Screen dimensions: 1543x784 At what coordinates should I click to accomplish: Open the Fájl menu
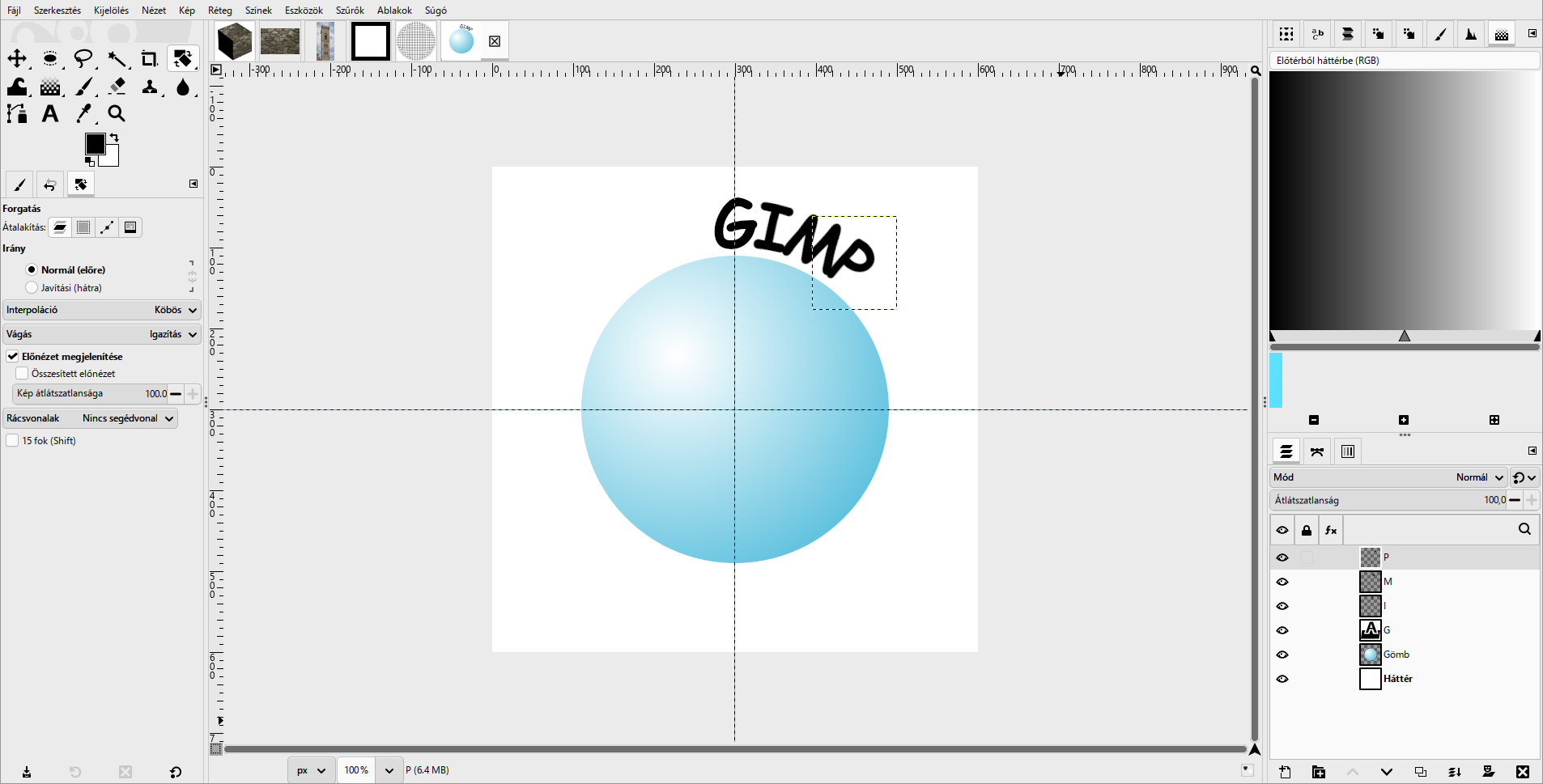(14, 11)
